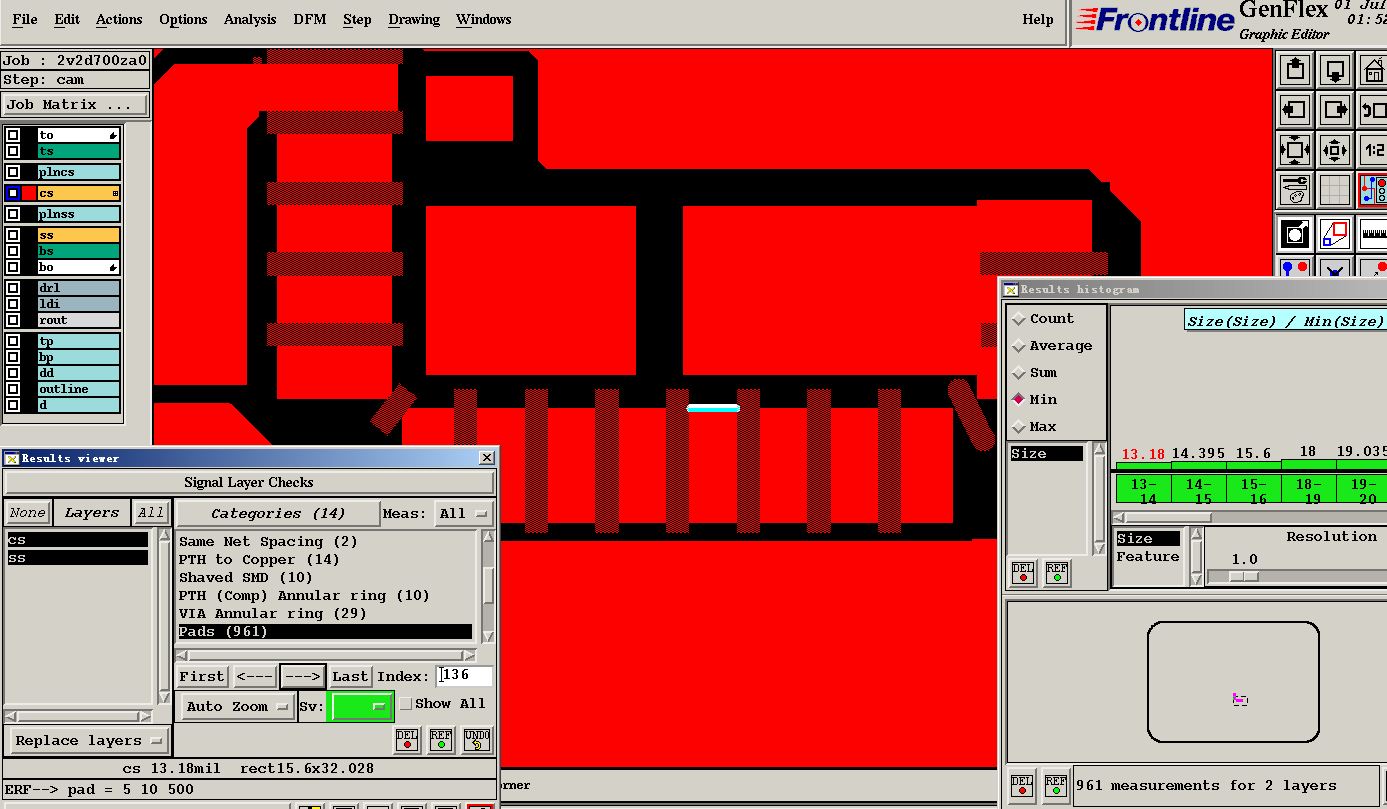1387x809 pixels.
Task: Open the DFM menu
Action: (310, 19)
